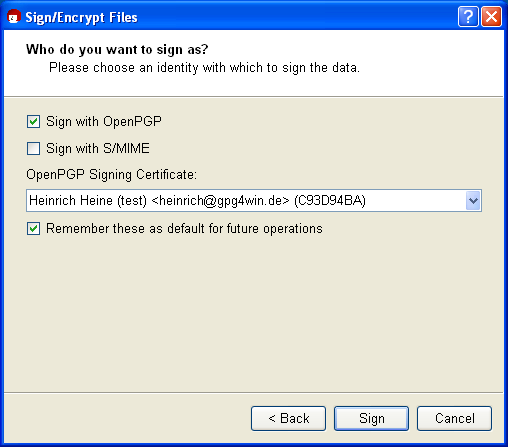
Task: Toggle Remember these as default checkbox
Action: (33, 229)
